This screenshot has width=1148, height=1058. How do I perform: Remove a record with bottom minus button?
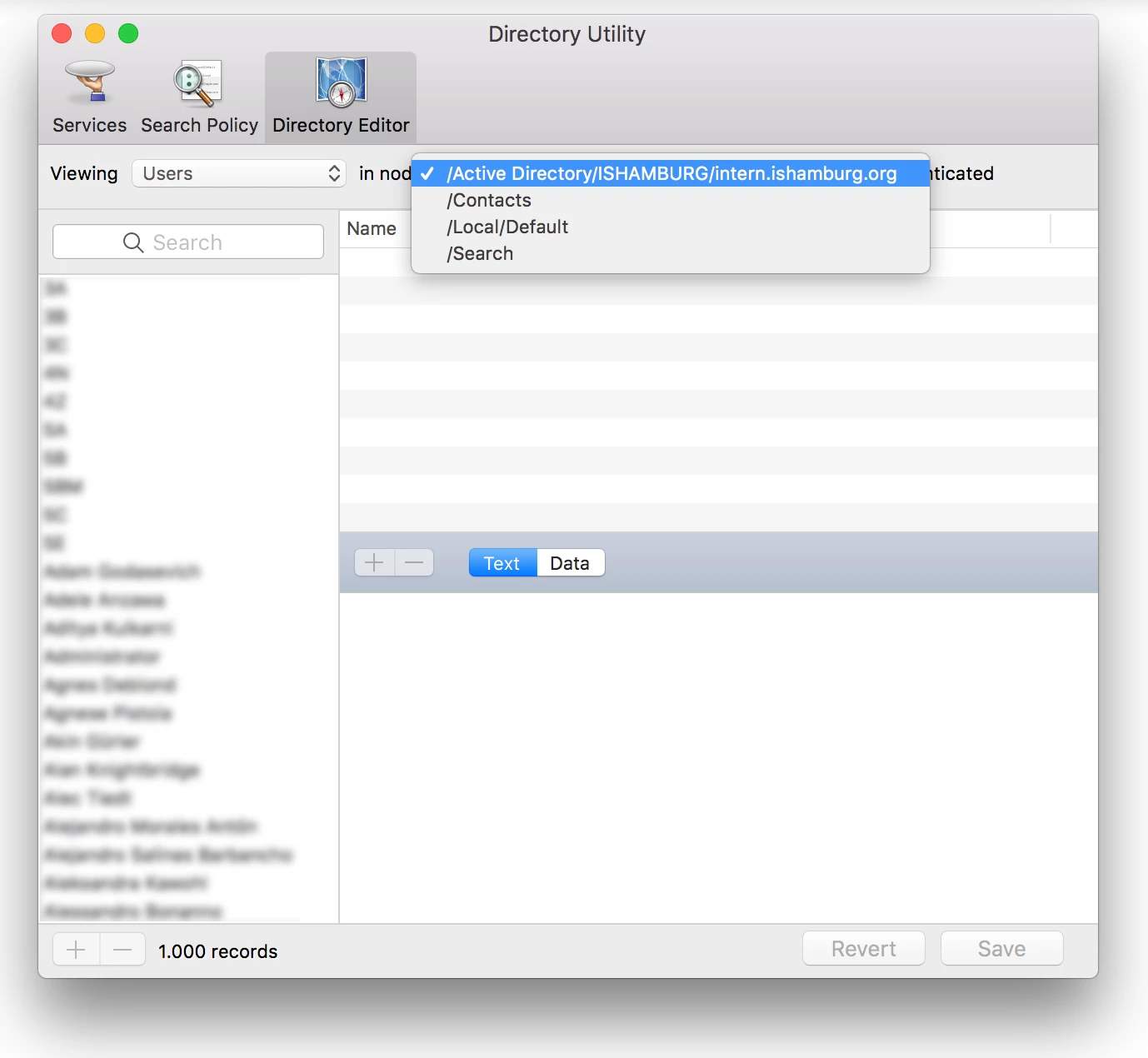122,950
